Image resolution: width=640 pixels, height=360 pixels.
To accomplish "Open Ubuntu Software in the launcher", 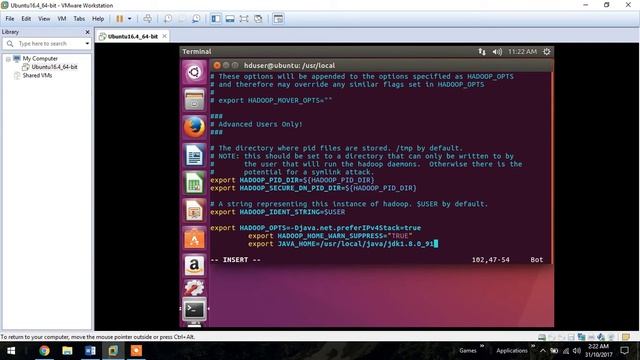I will (x=194, y=238).
